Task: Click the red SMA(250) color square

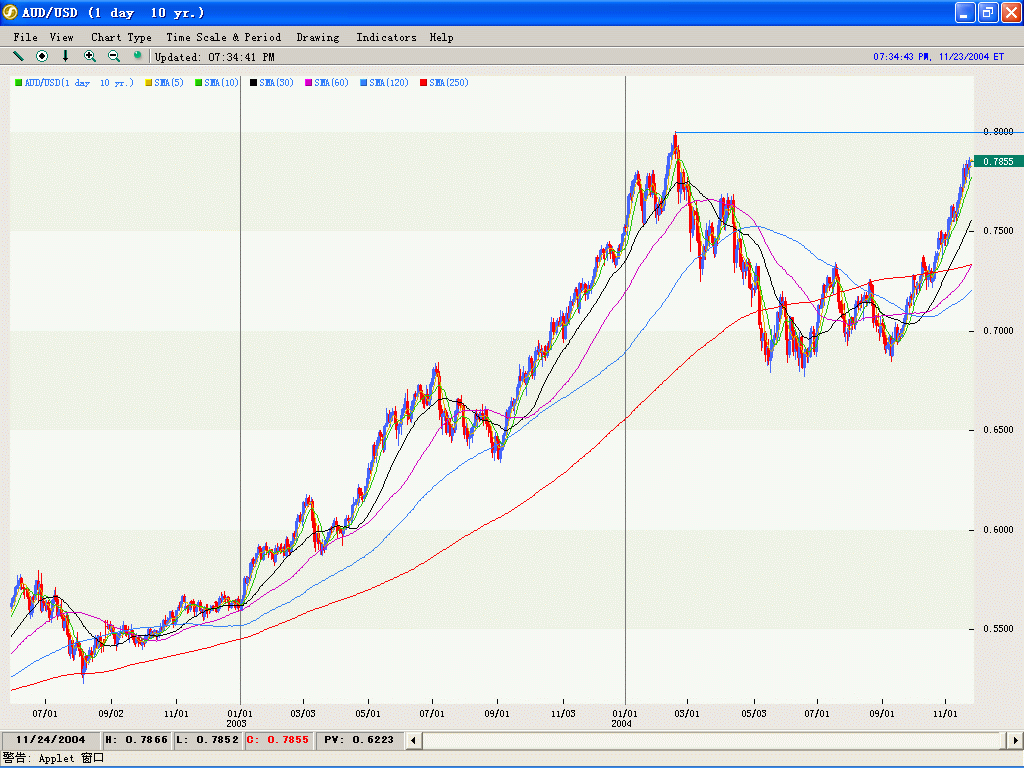Action: tap(423, 82)
